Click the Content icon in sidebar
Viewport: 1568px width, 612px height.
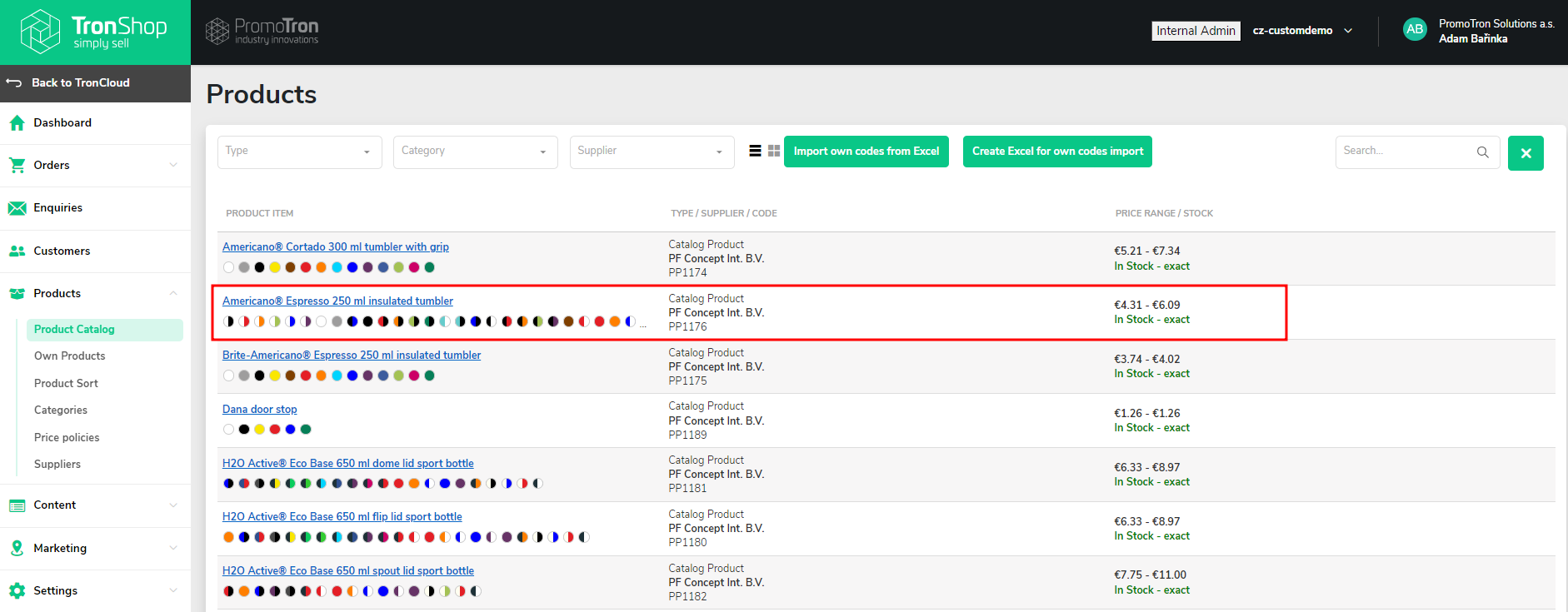tap(17, 505)
